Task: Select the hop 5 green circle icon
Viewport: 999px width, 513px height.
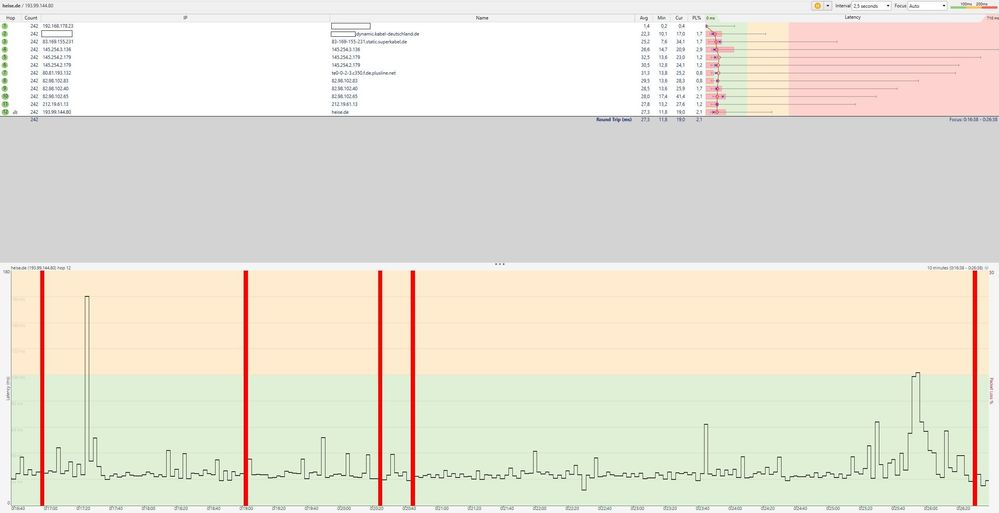Action: tap(5, 57)
